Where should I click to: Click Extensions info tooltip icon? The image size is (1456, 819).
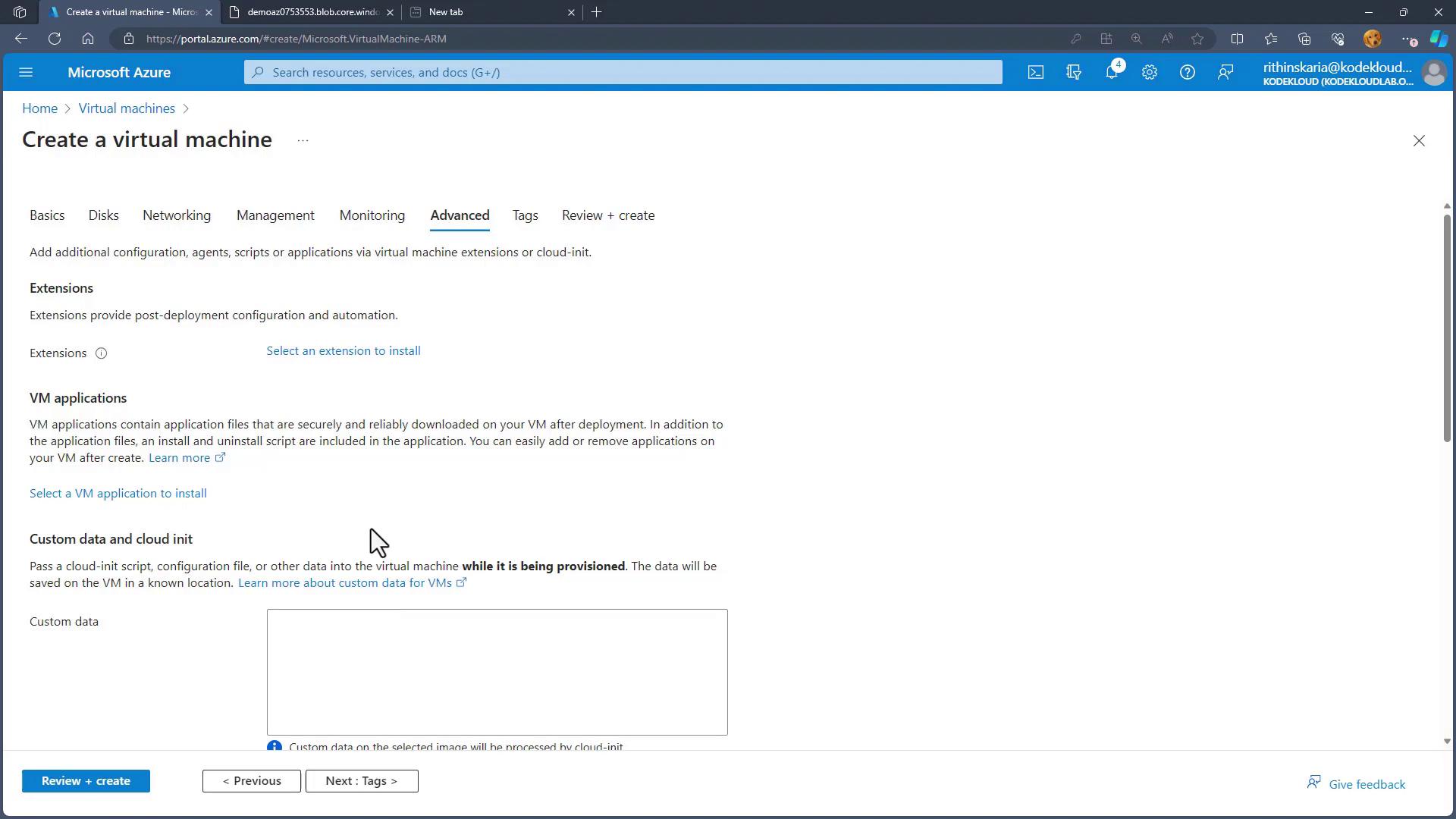point(101,353)
